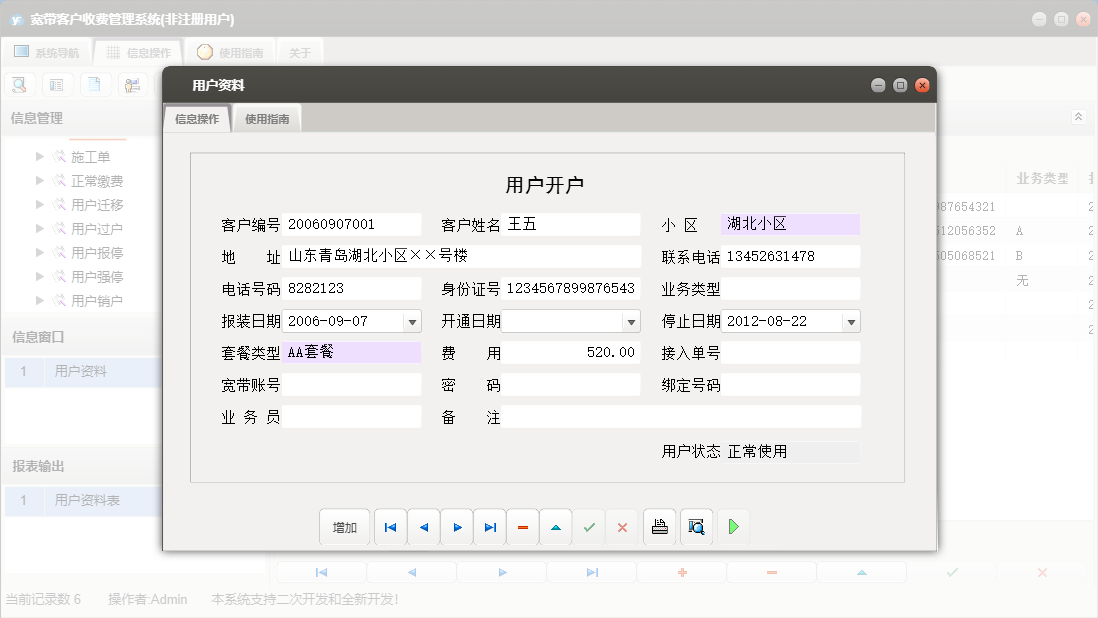Click the print preview magnifier icon
Image resolution: width=1098 pixels, height=618 pixels.
(x=696, y=527)
